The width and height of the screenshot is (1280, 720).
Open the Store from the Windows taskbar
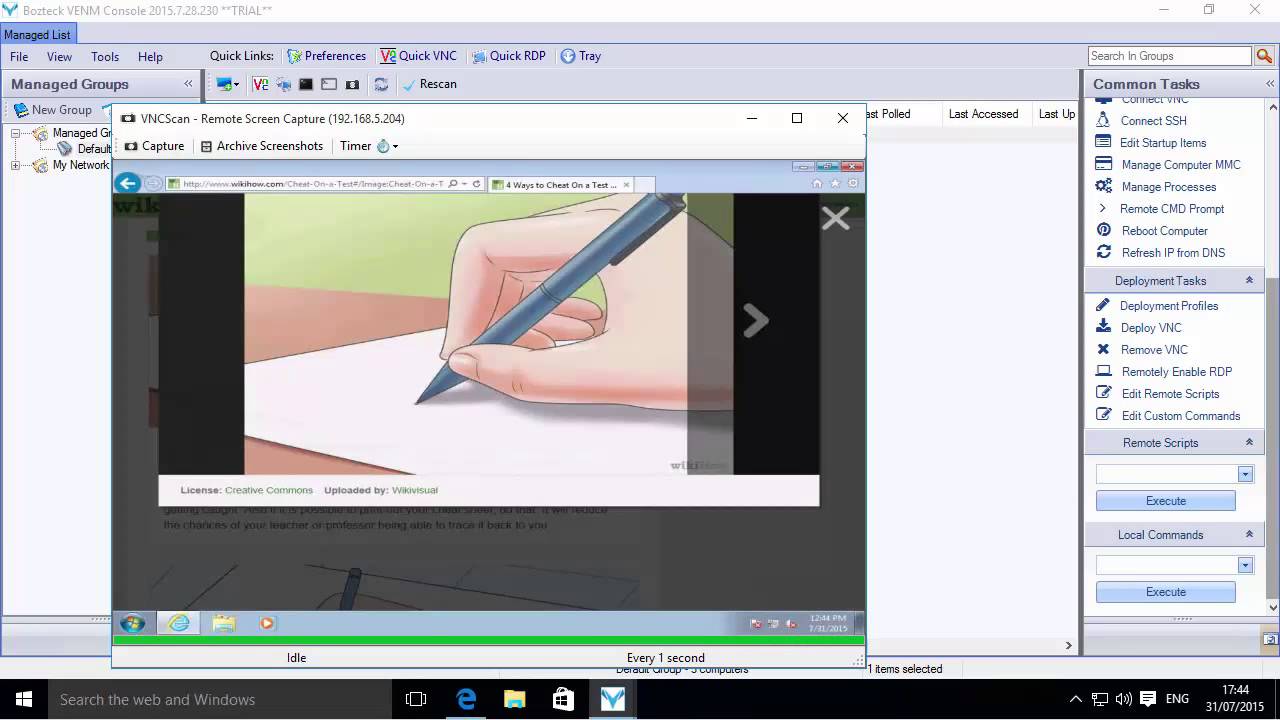point(563,699)
